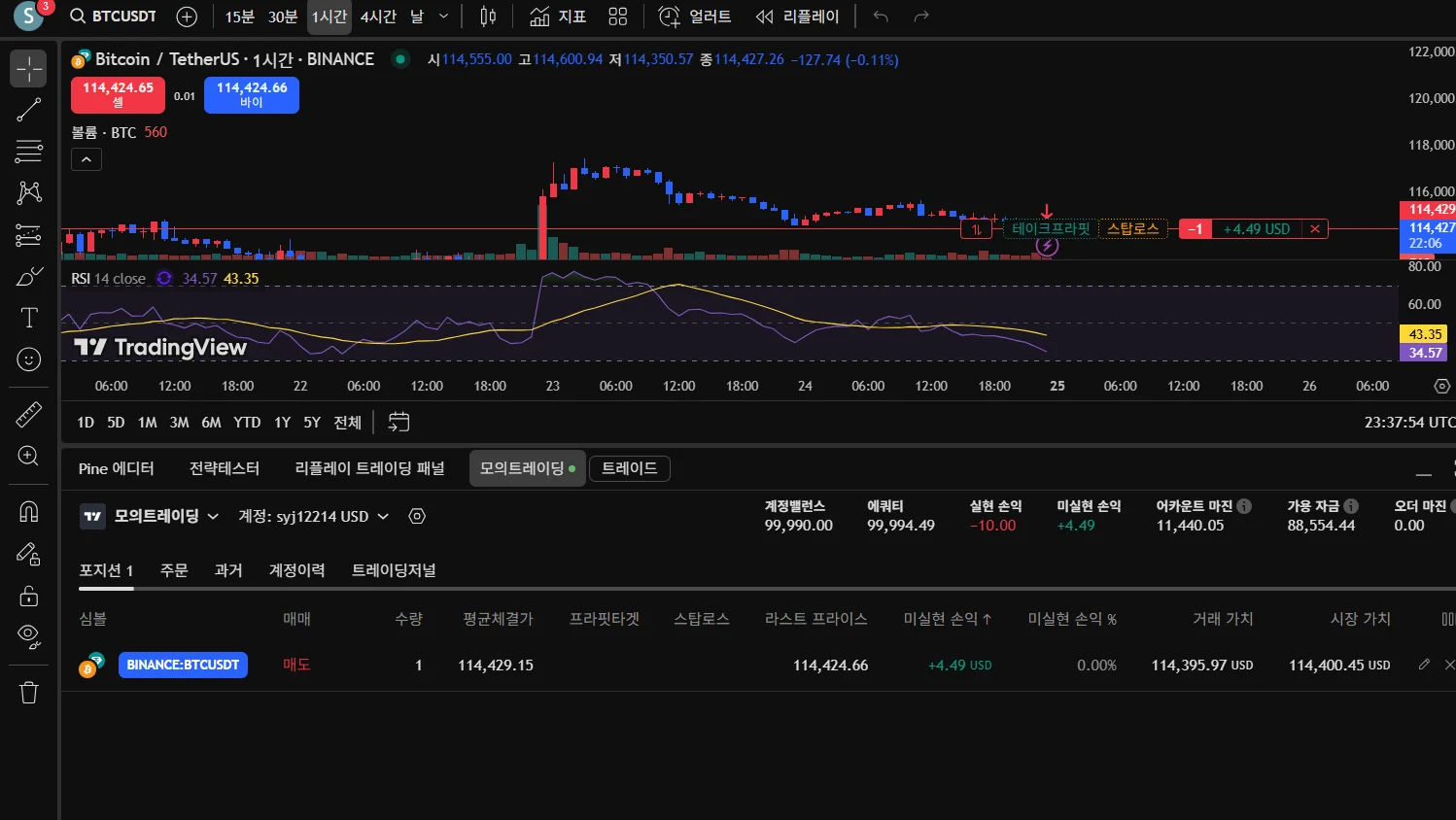Toggle lock all drawings
The width and height of the screenshot is (1456, 820).
pos(28,596)
